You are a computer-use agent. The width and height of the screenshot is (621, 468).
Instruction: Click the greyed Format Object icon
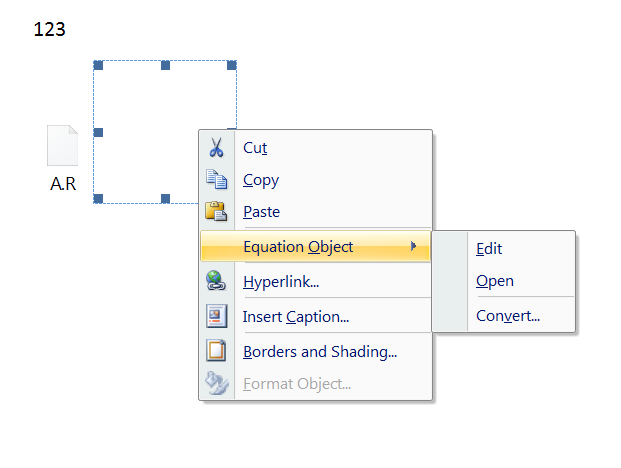tap(216, 383)
